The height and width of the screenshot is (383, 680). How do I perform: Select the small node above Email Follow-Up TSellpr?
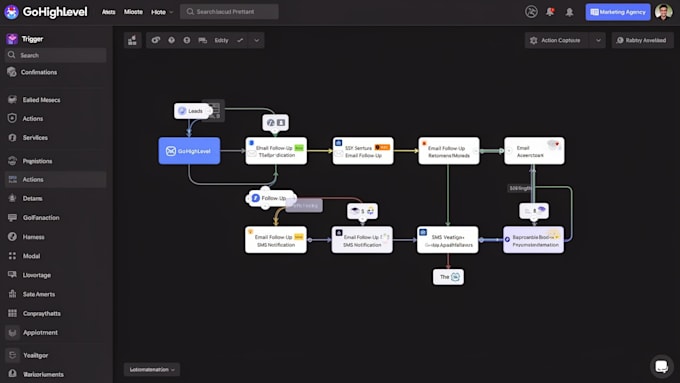275,123
